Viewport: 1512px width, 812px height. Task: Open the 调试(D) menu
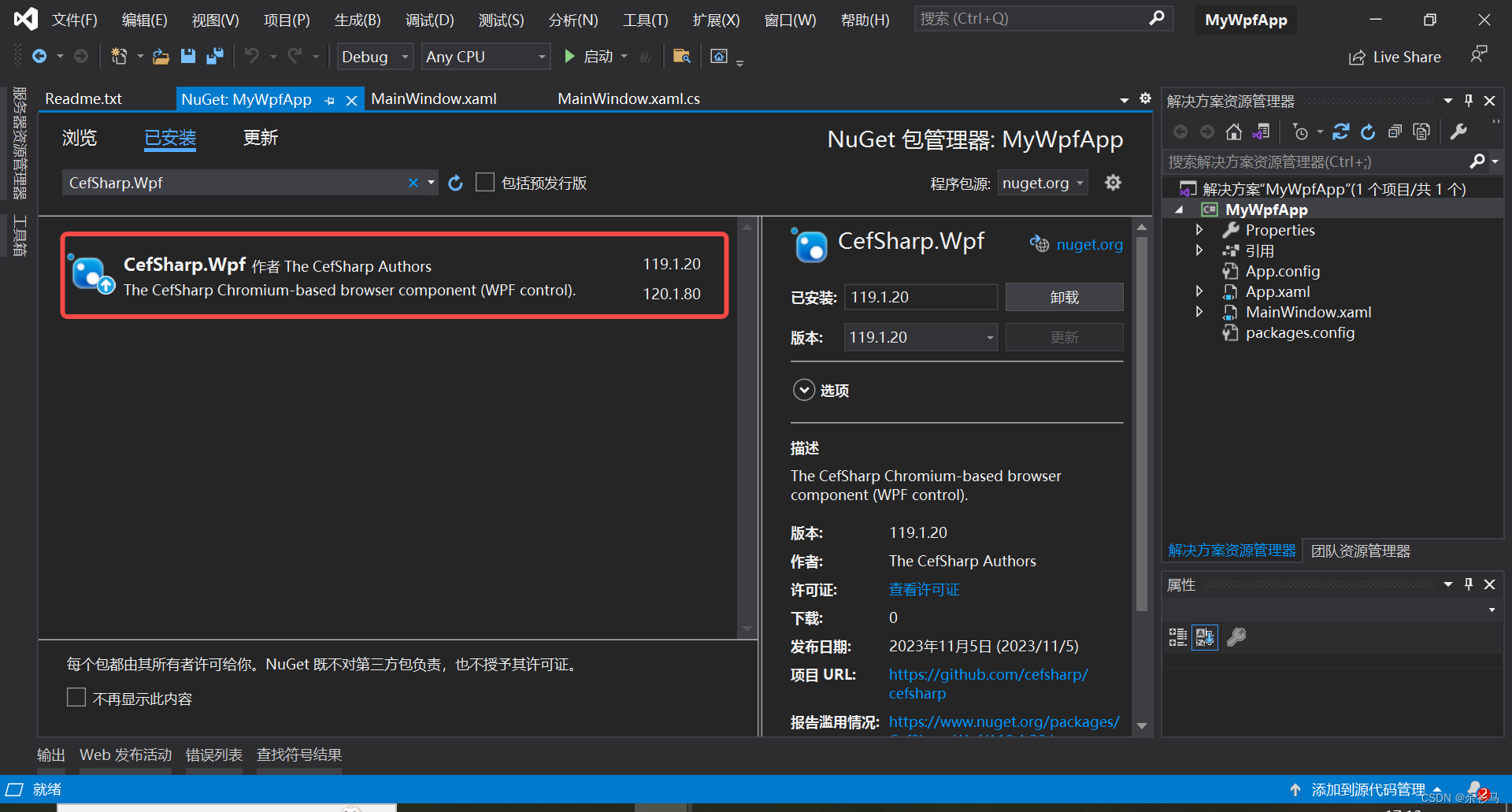point(429,20)
